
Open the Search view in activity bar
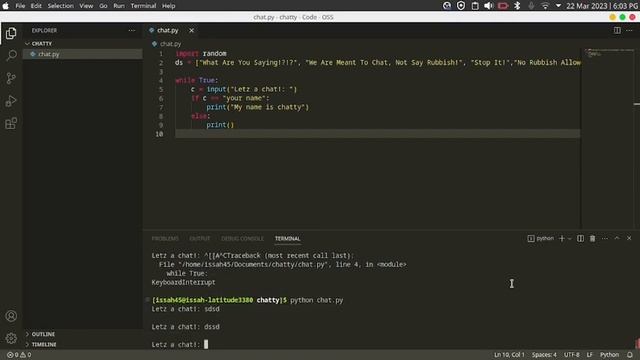[11, 56]
